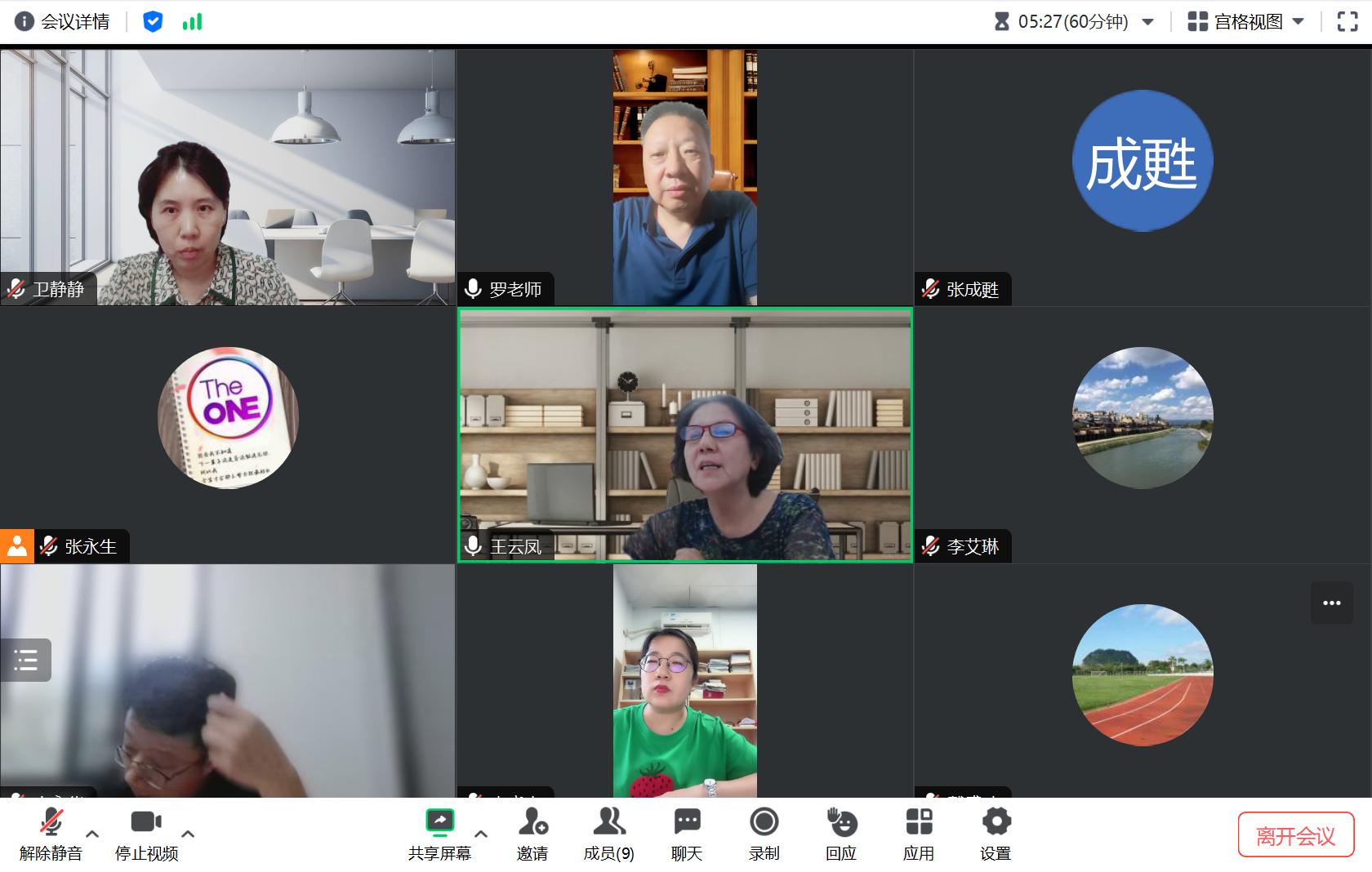This screenshot has width=1372, height=872.
Task: Open 设置 settings gear
Action: tap(996, 823)
